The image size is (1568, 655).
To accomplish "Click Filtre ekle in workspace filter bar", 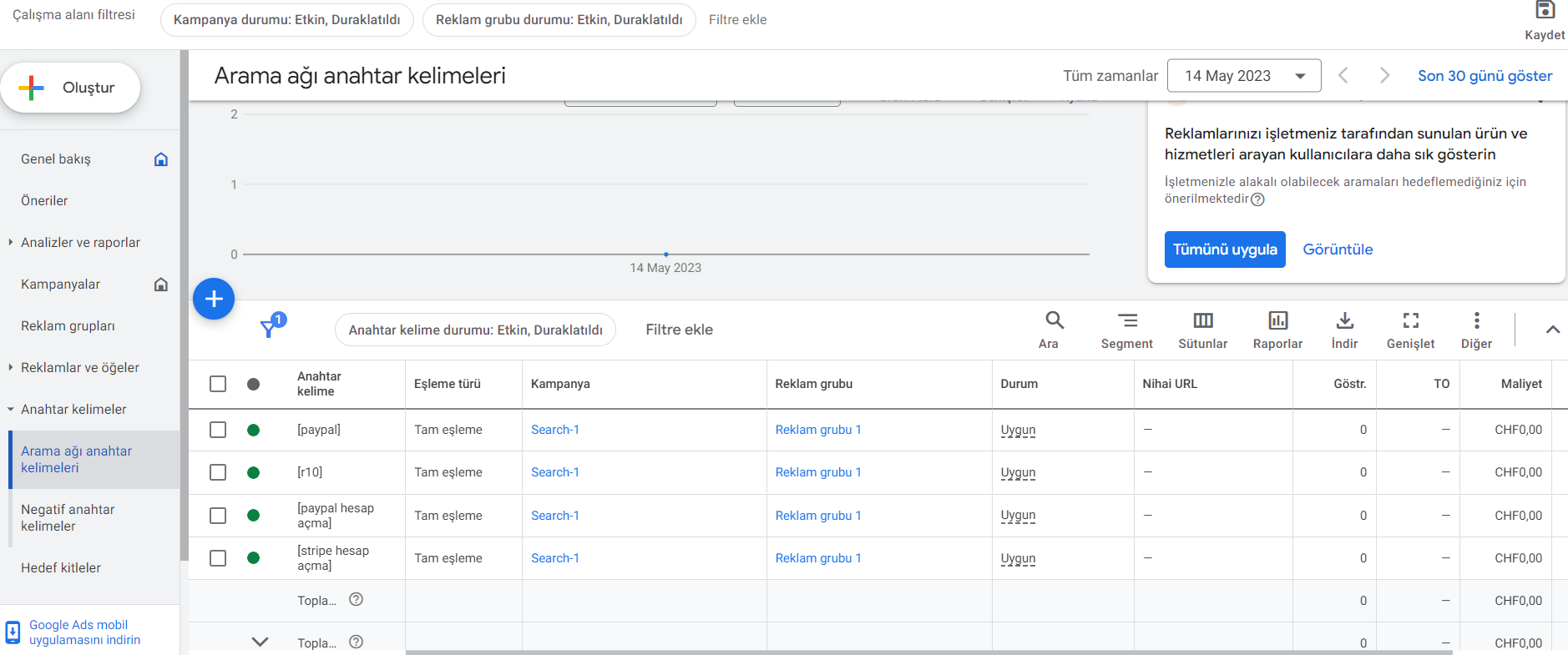I will (737, 19).
